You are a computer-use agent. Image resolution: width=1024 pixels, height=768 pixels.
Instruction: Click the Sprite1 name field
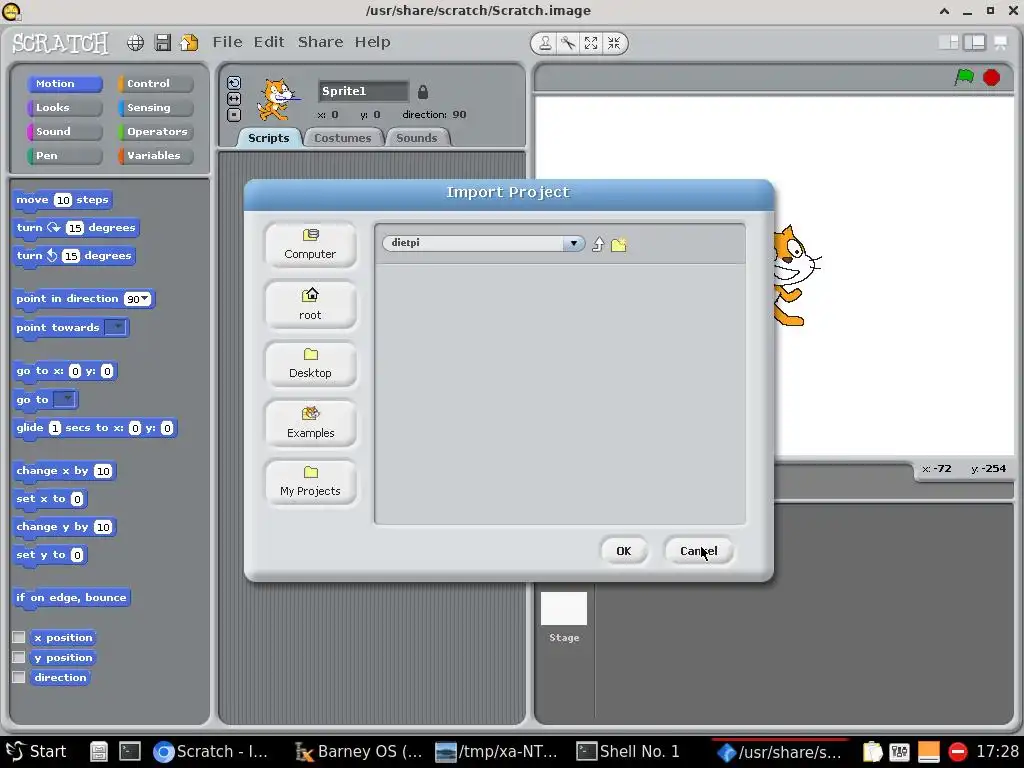coord(363,91)
